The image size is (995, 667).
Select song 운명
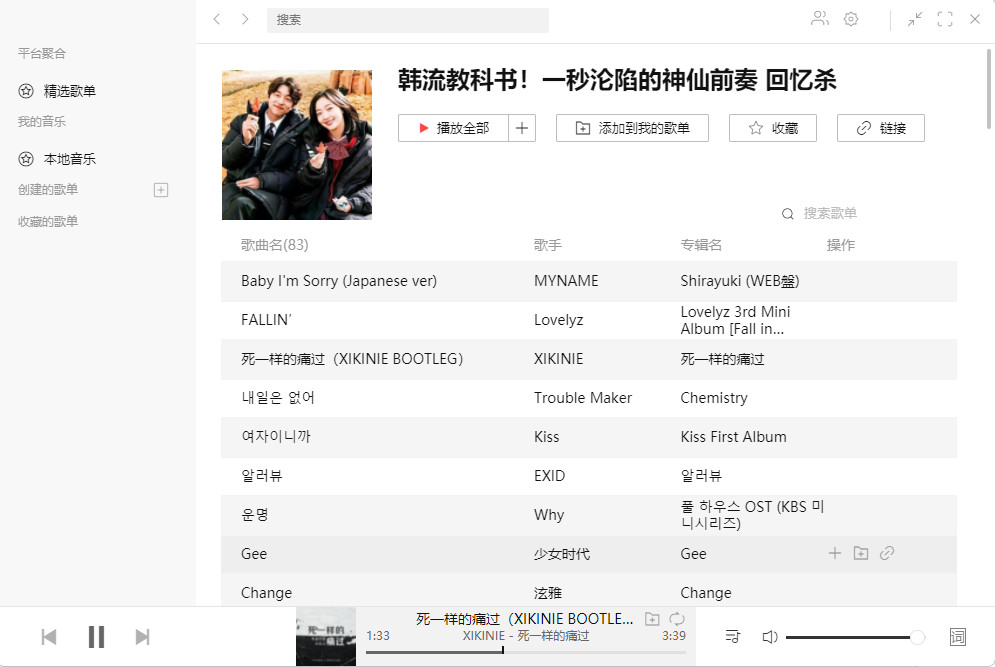point(254,515)
